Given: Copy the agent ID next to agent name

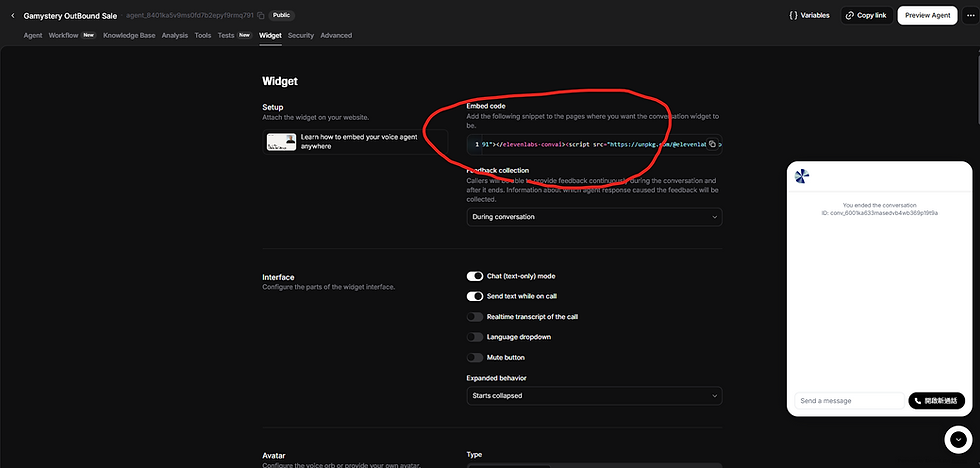Looking at the screenshot, I should click(261, 16).
